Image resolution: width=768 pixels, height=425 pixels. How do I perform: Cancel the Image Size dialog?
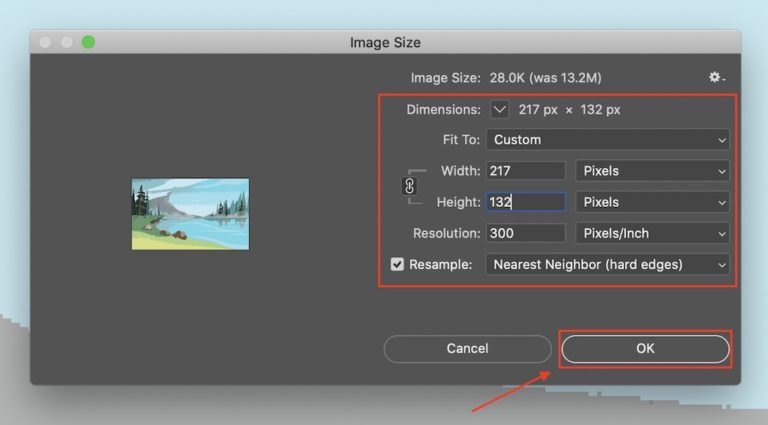point(467,349)
